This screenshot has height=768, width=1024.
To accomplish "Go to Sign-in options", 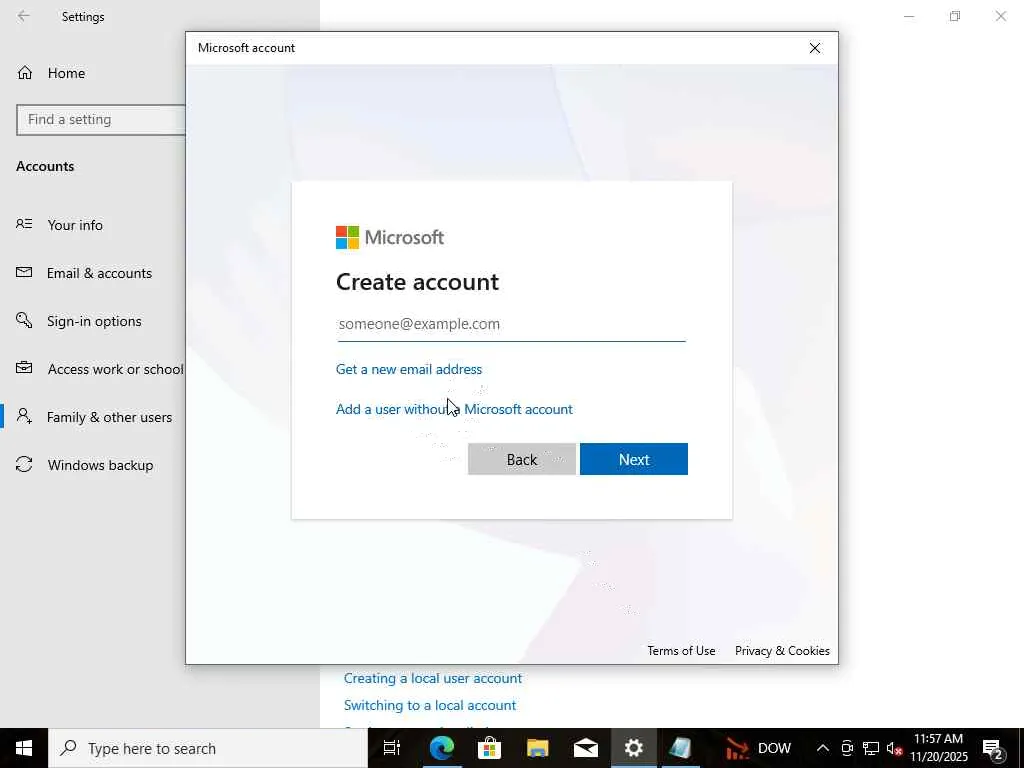I will point(93,321).
